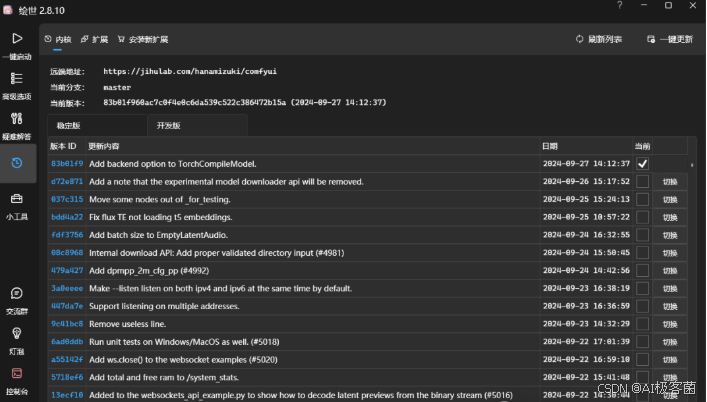Click 切换 switch button for bdd4a22
The width and height of the screenshot is (707, 402).
(670, 217)
